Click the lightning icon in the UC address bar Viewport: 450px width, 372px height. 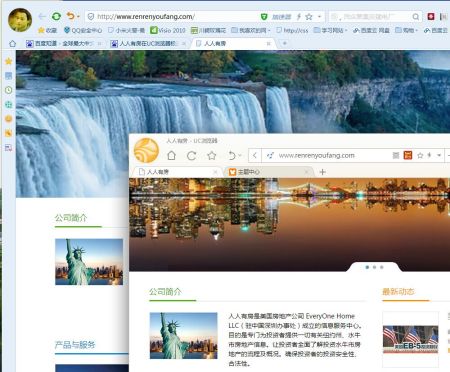pos(430,155)
